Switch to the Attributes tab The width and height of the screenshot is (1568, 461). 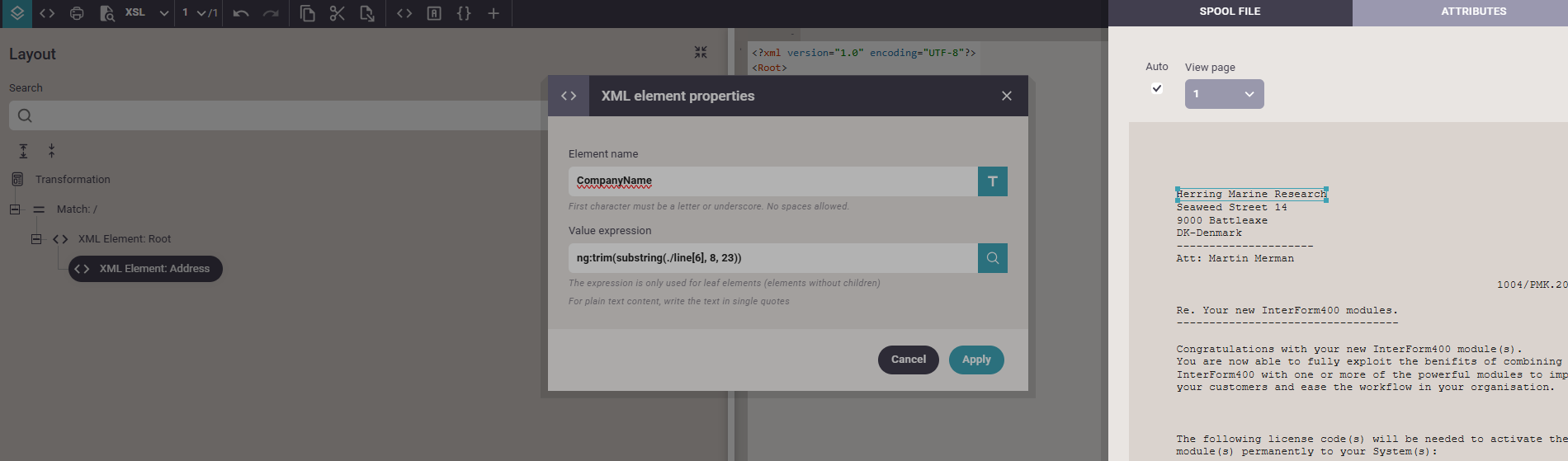(1473, 12)
